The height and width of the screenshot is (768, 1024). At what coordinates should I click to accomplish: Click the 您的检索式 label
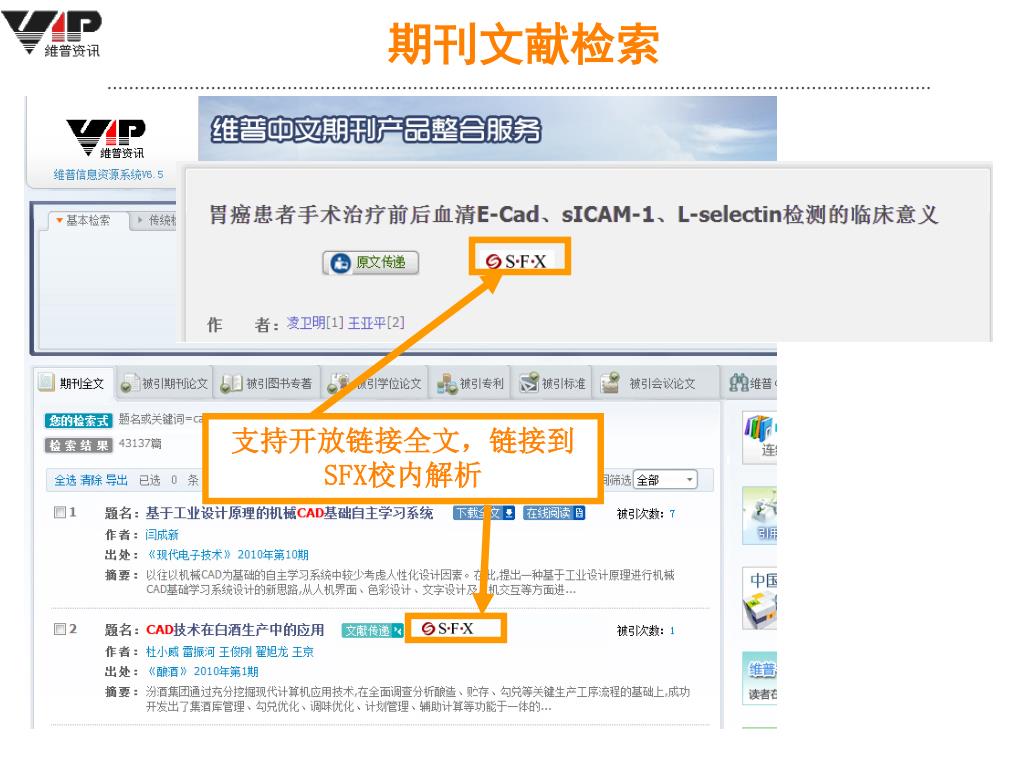tap(78, 421)
